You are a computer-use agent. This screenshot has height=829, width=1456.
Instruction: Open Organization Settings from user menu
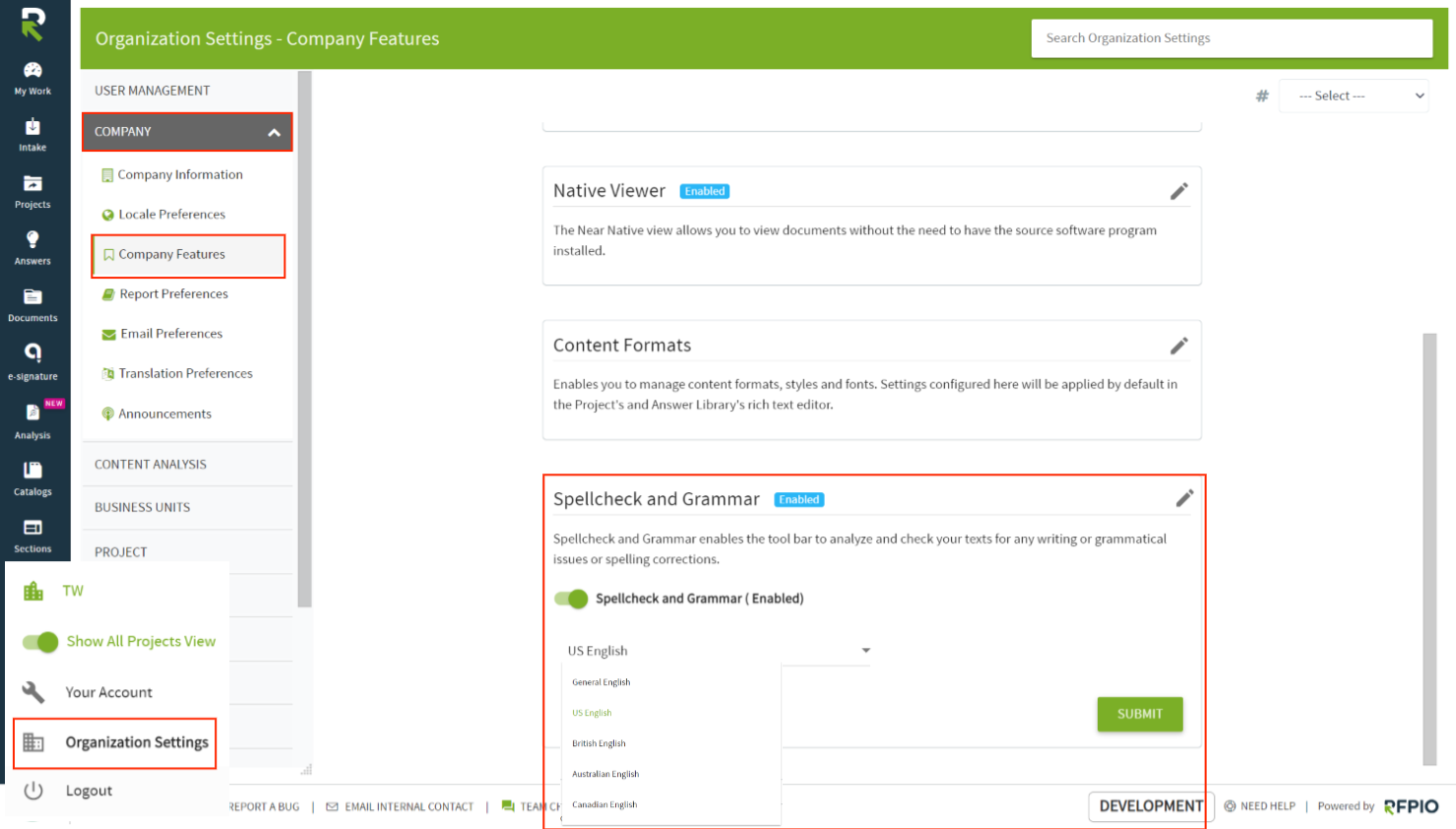tap(137, 742)
